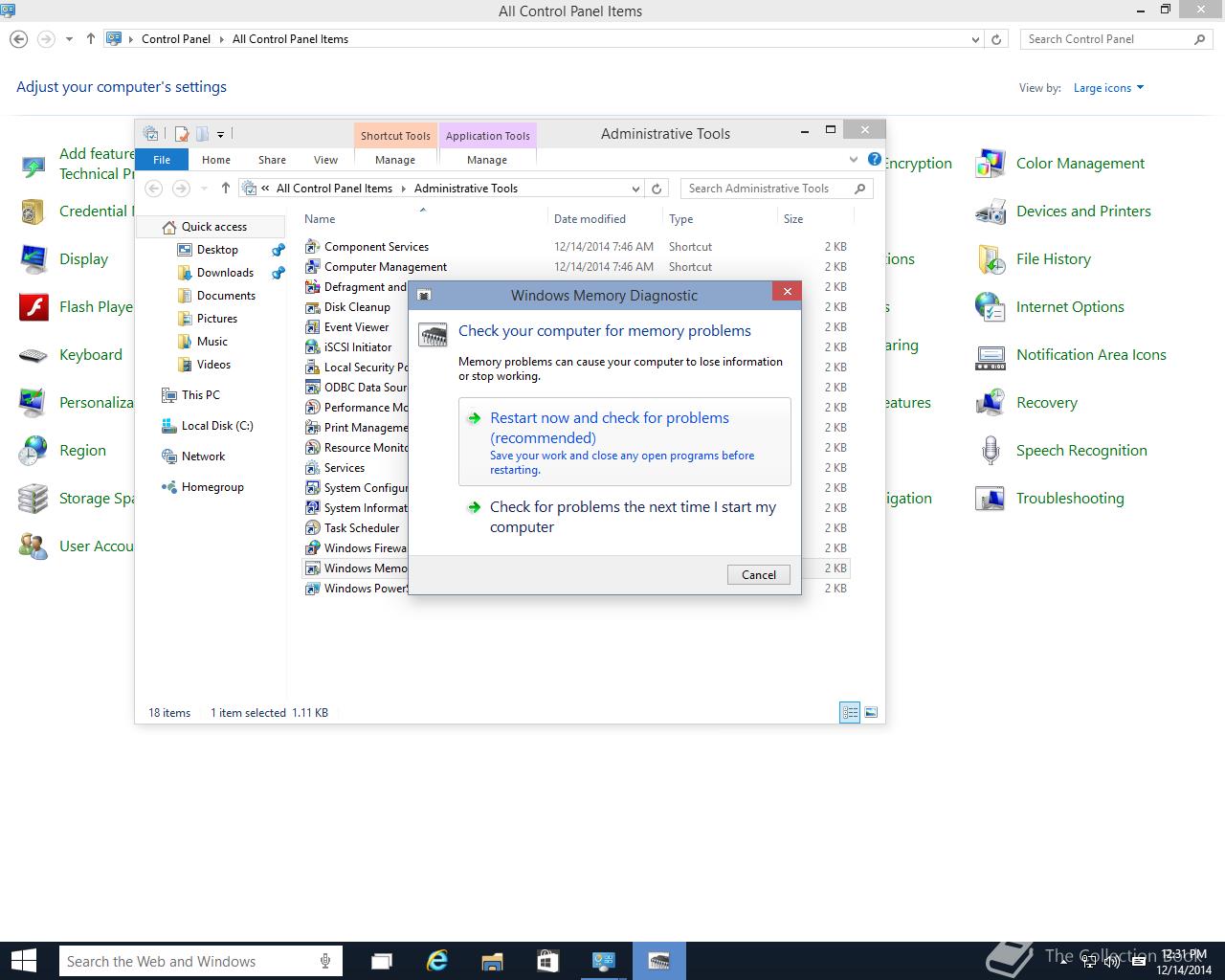The height and width of the screenshot is (980, 1225).
Task: Sort by Date modified column header
Action: 590,219
